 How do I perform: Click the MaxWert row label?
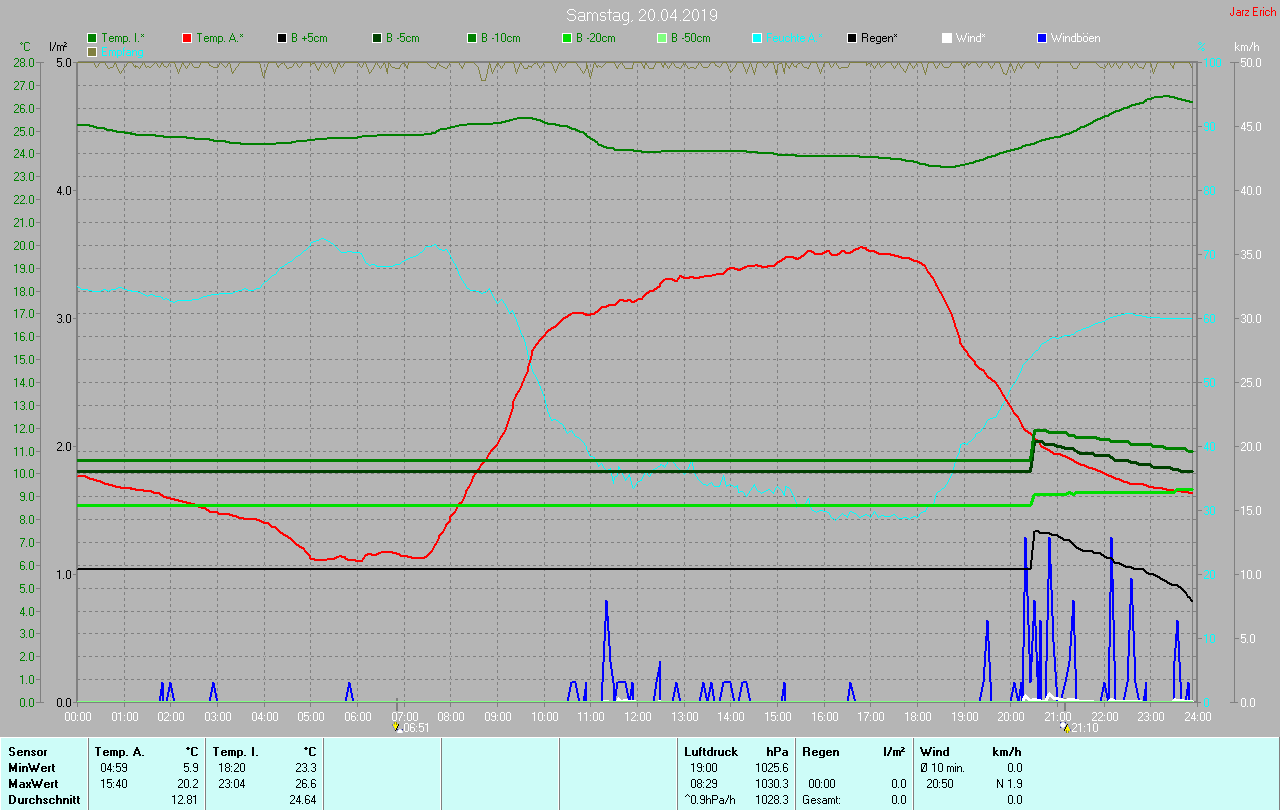pyautogui.click(x=34, y=784)
